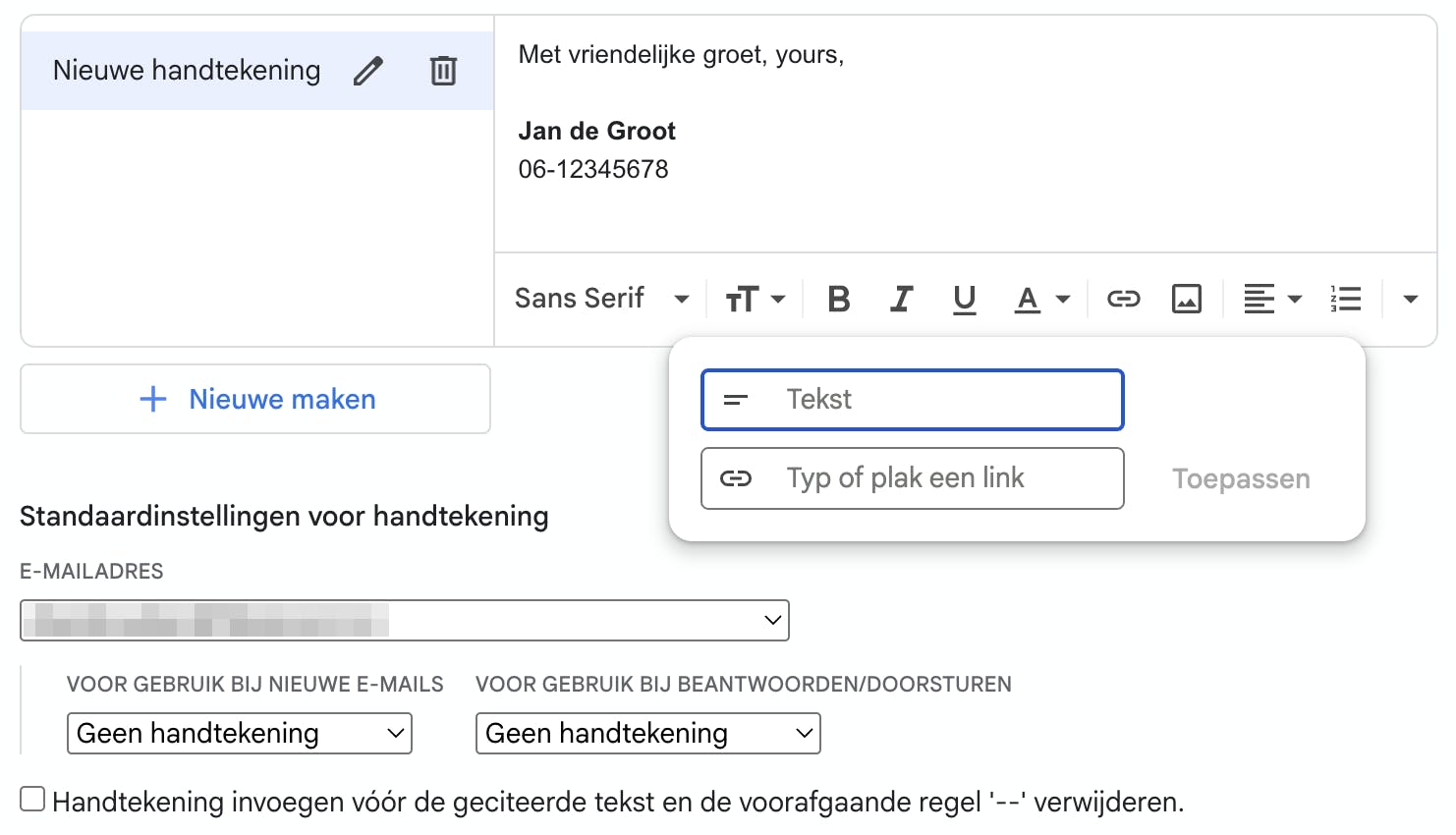Delete the signature using the trash icon
Screen dimensions: 1456x835
coord(443,70)
